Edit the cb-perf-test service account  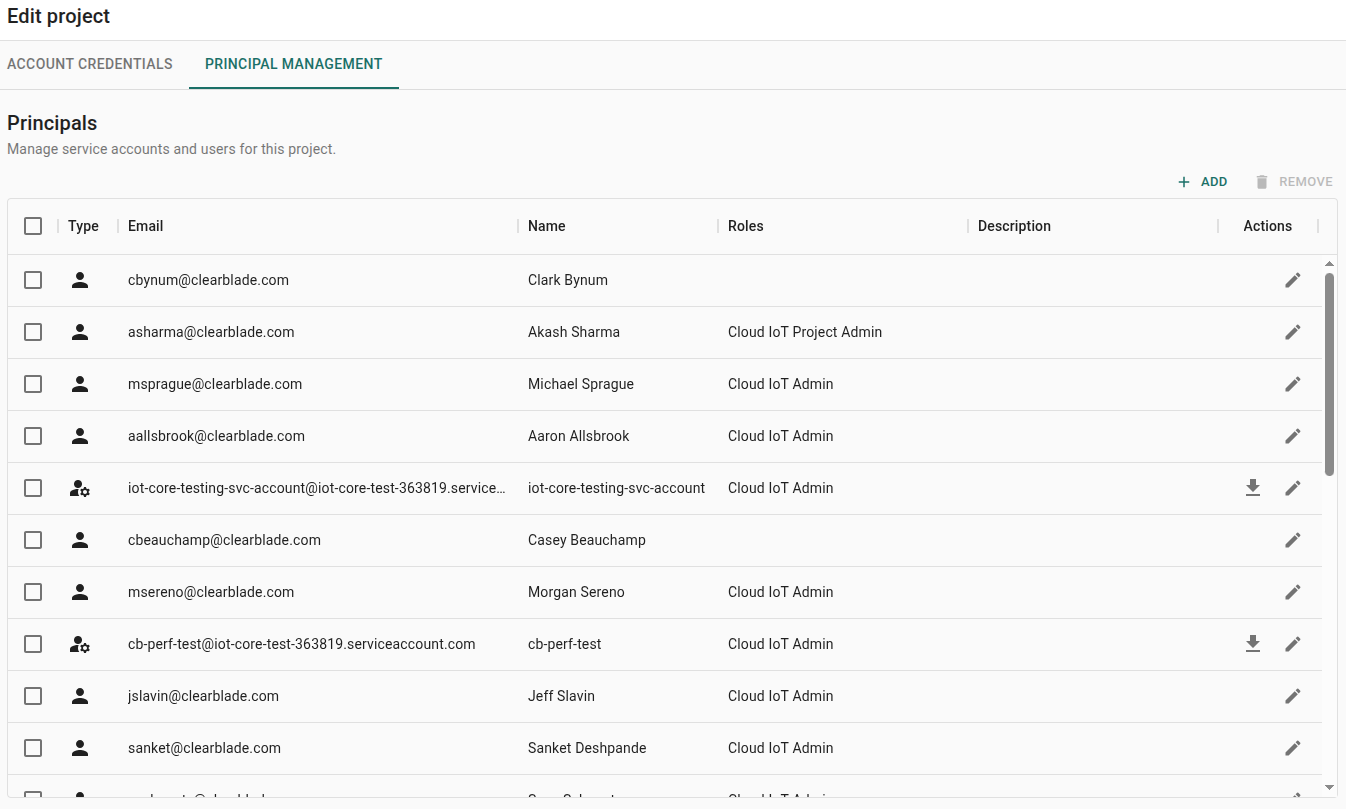click(1292, 644)
